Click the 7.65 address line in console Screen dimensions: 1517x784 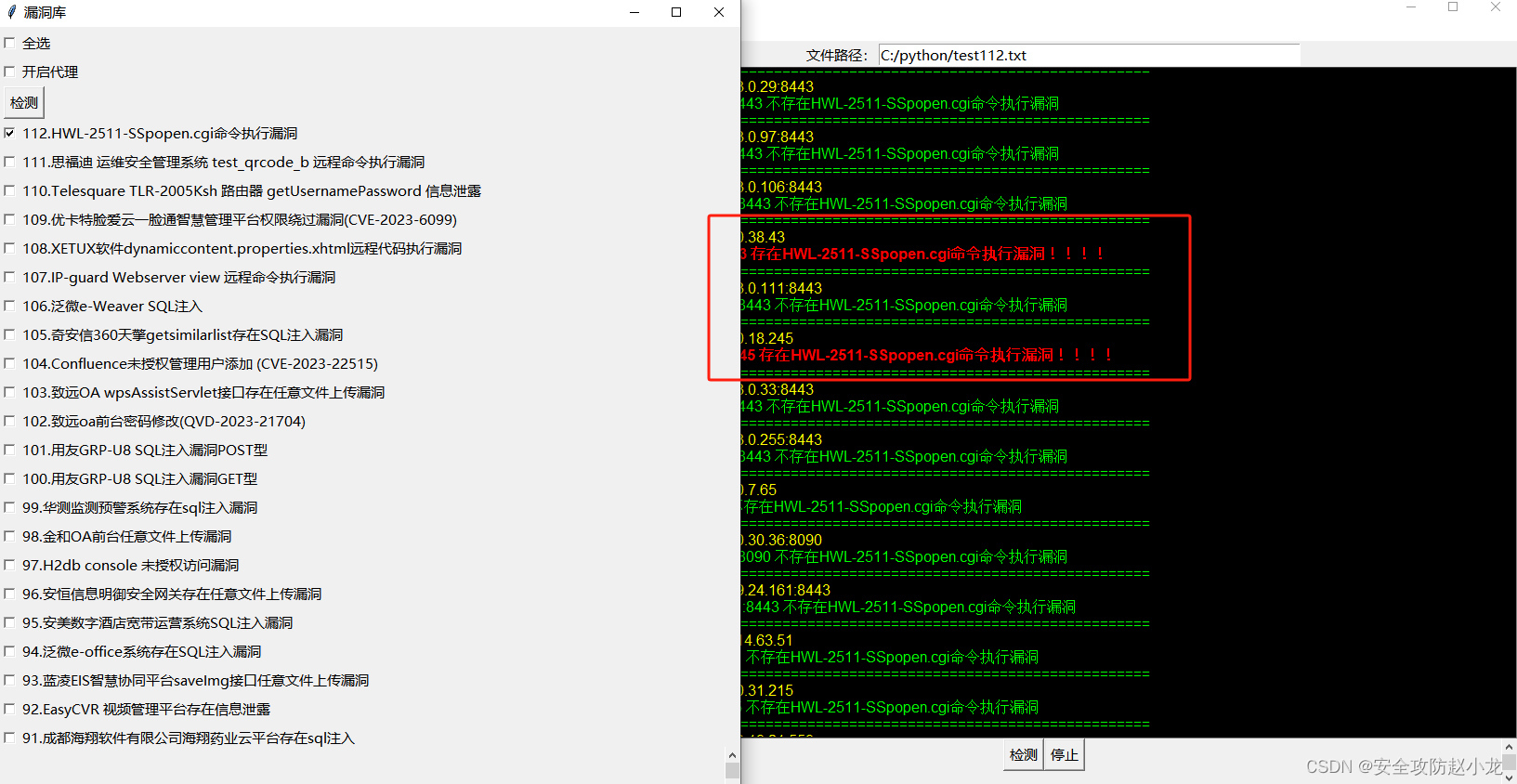point(759,490)
